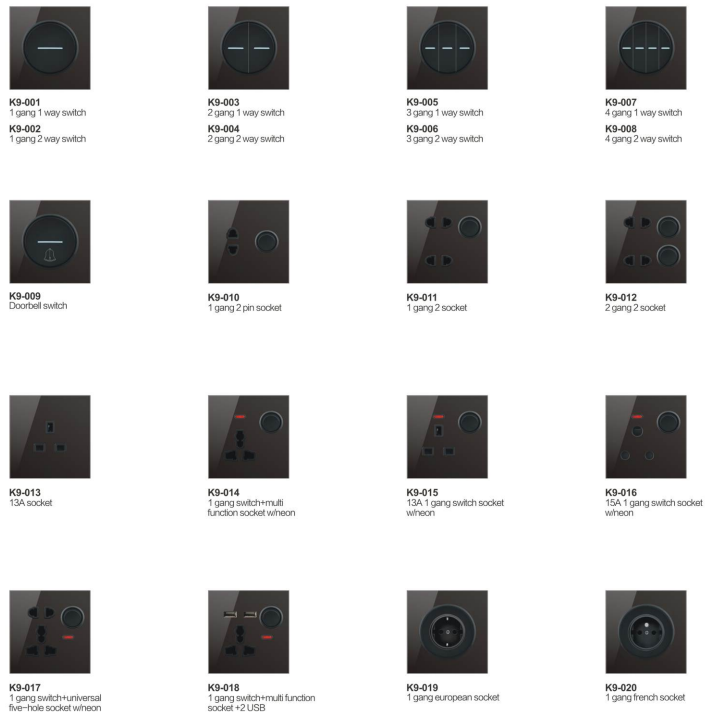
Task: Open the K9-017 universal five-hole socket image
Action: [x=50, y=632]
